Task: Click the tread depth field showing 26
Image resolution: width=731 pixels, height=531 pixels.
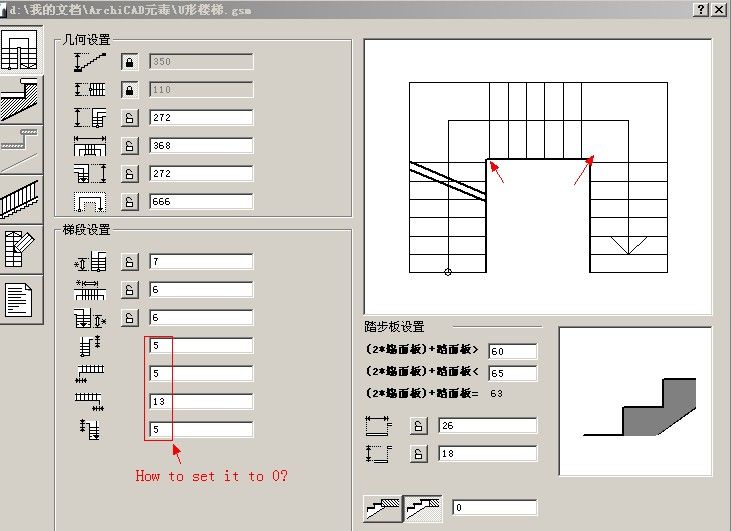Action: click(x=488, y=426)
